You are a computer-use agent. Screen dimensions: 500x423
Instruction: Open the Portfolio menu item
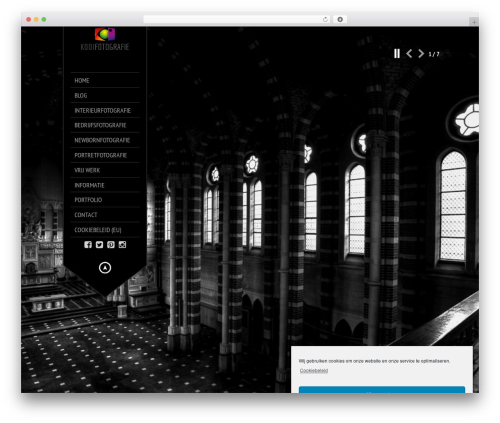[105, 200]
